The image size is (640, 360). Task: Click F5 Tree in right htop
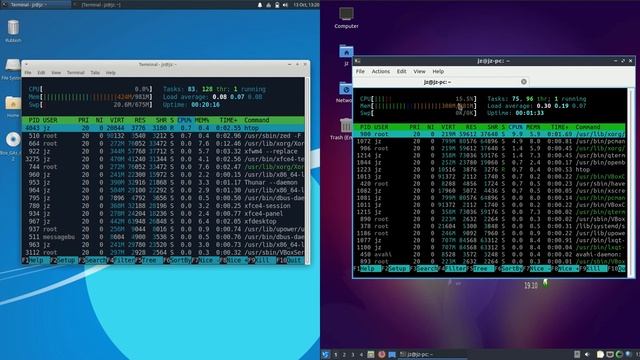[x=480, y=269]
